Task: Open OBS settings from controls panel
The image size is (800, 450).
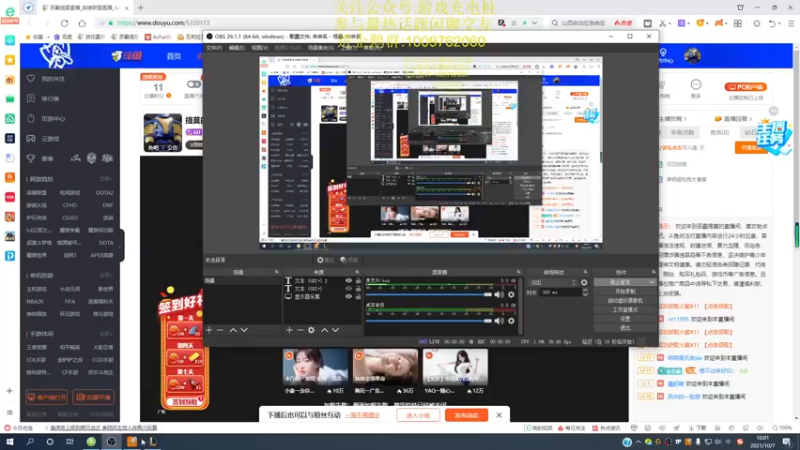Action: tap(625, 319)
